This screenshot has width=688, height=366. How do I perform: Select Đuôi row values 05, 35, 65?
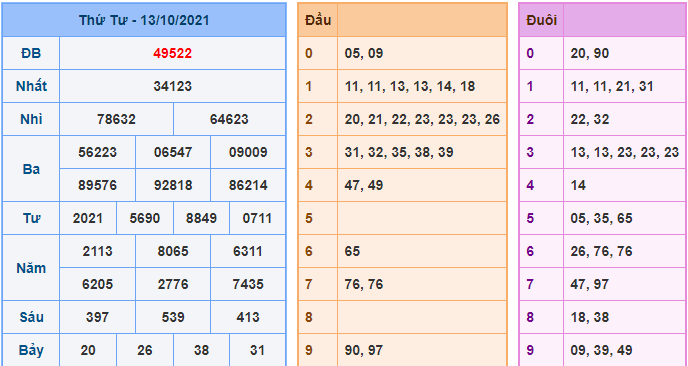(x=602, y=218)
